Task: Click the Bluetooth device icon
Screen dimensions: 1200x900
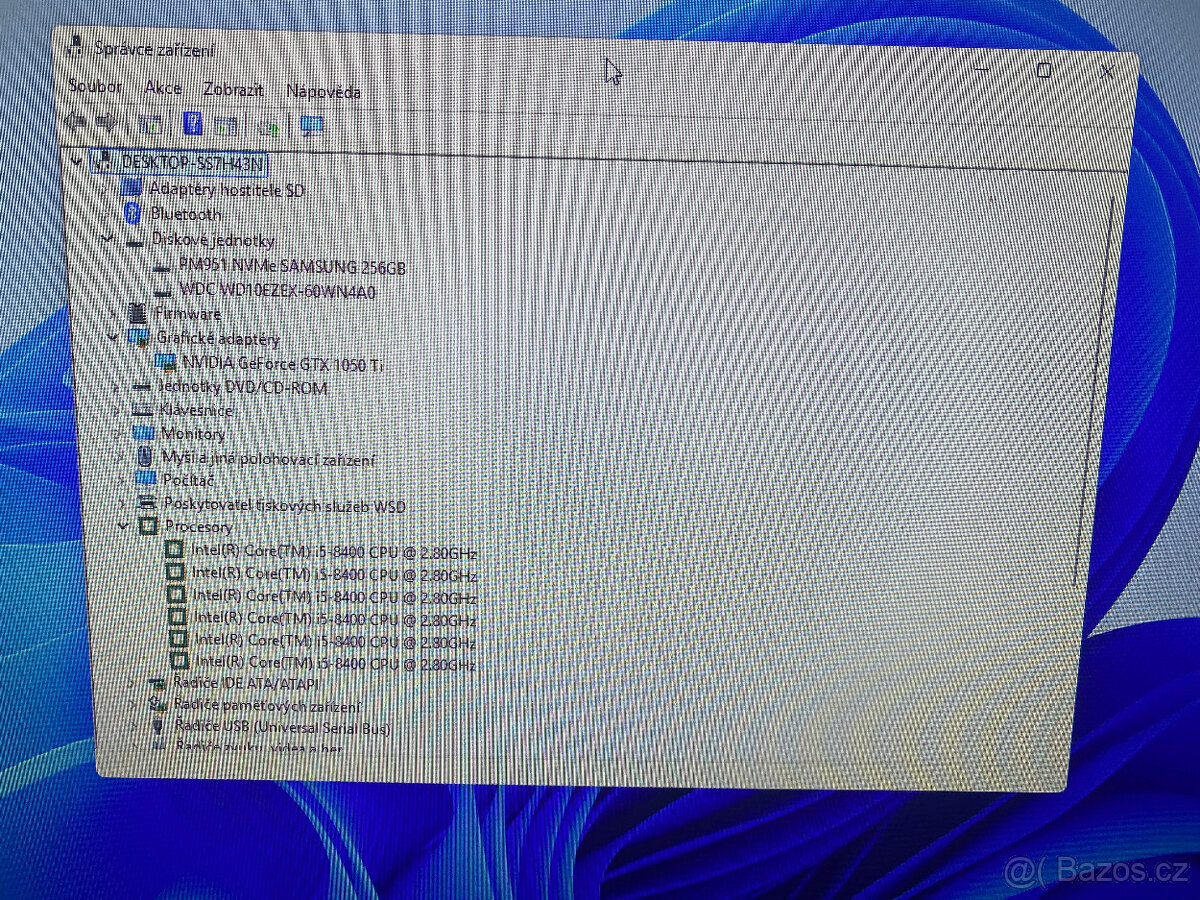Action: 134,214
